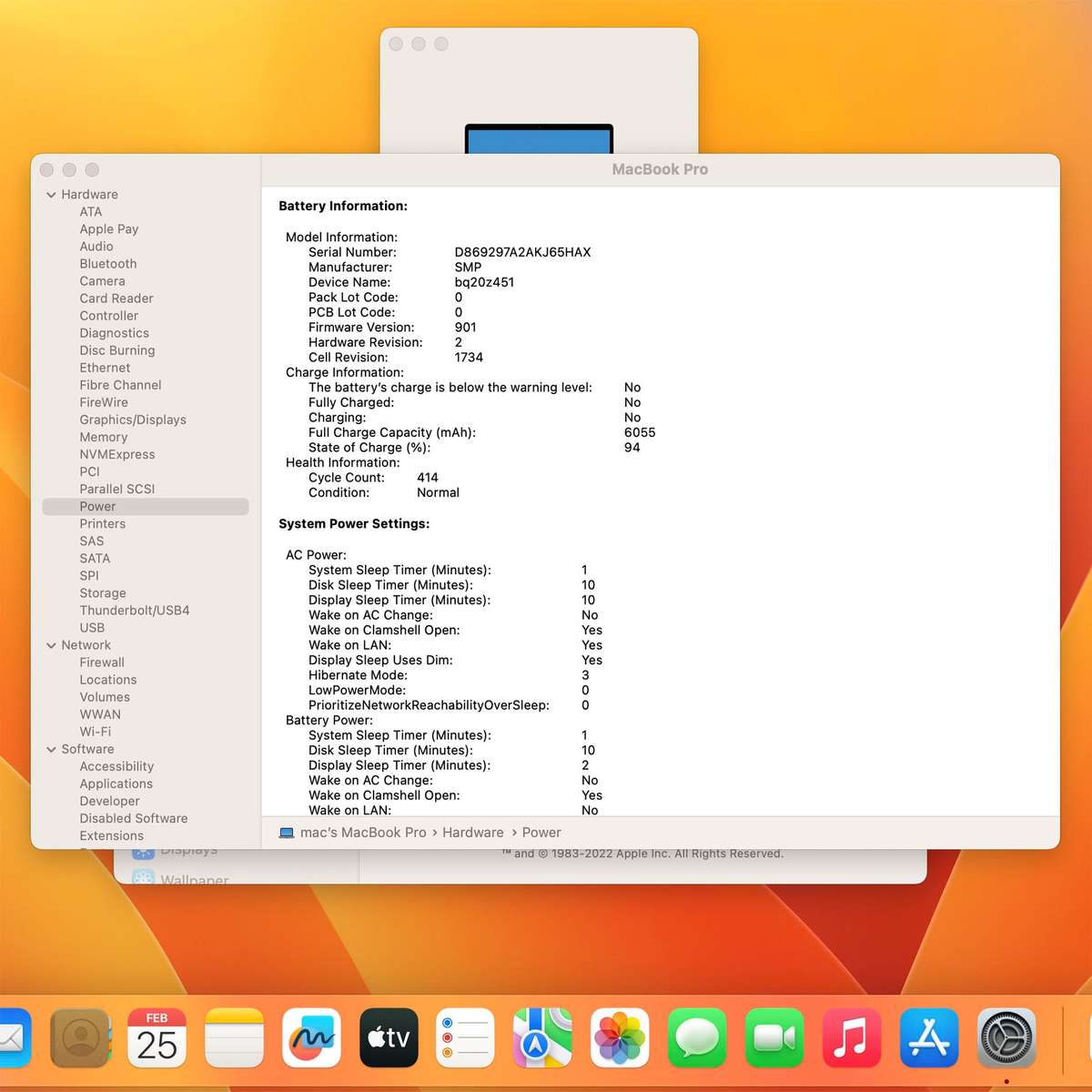The height and width of the screenshot is (1092, 1092).
Task: Launch the App Store
Action: point(928,1037)
